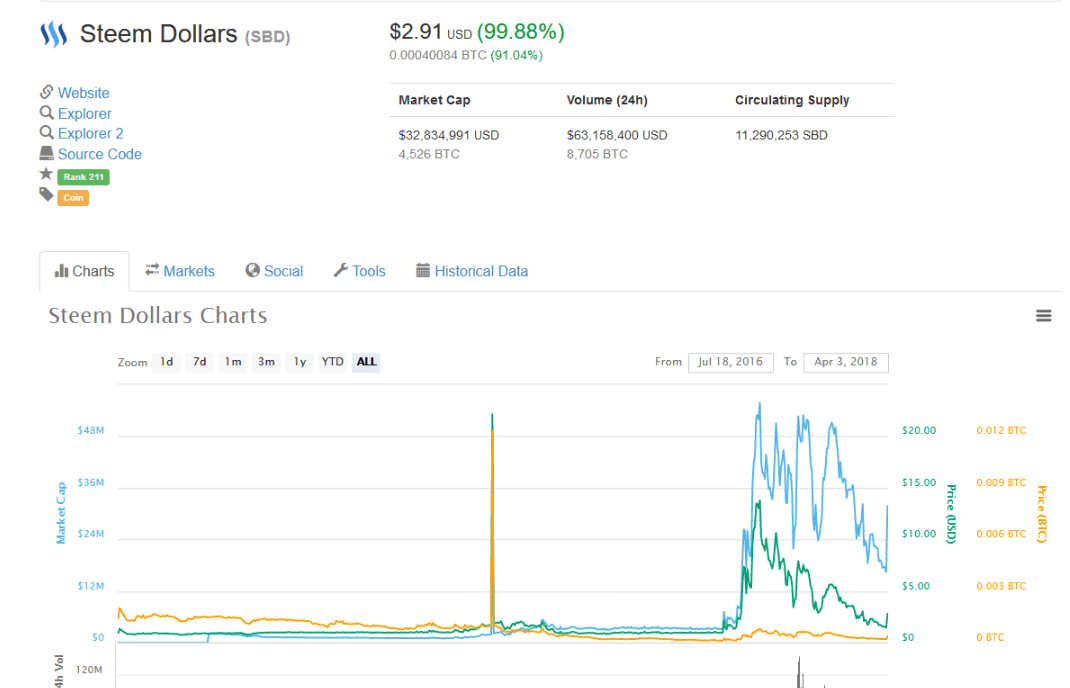
Task: Click the calendar icon beside Historical Data
Action: pos(423,270)
